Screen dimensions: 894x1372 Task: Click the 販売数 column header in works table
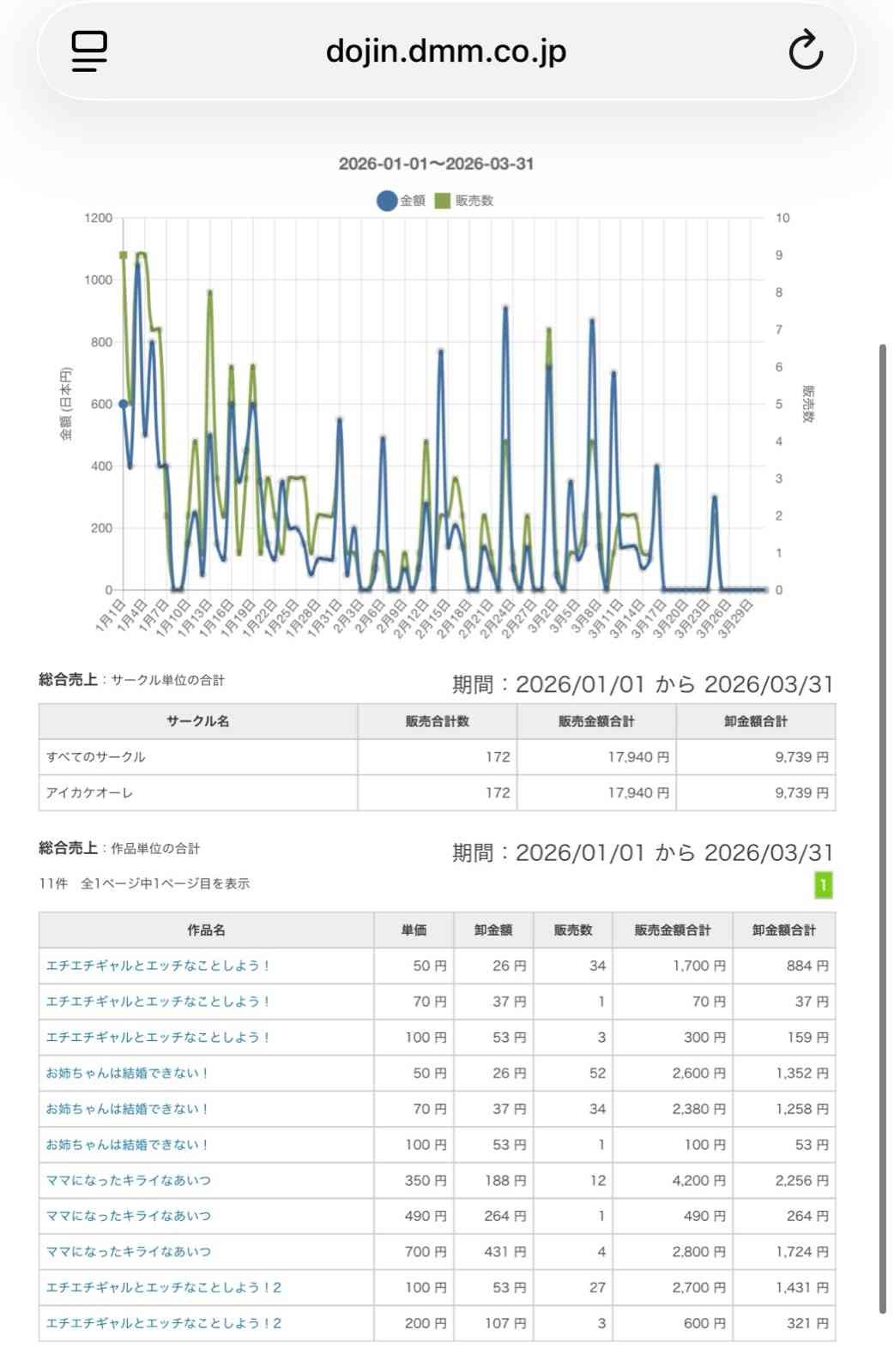(x=572, y=930)
